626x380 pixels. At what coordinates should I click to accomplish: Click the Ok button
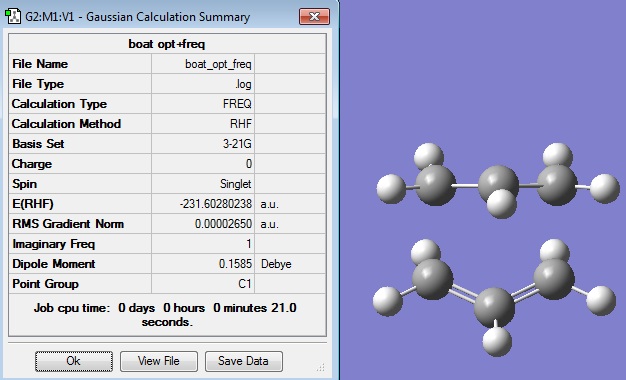(74, 361)
